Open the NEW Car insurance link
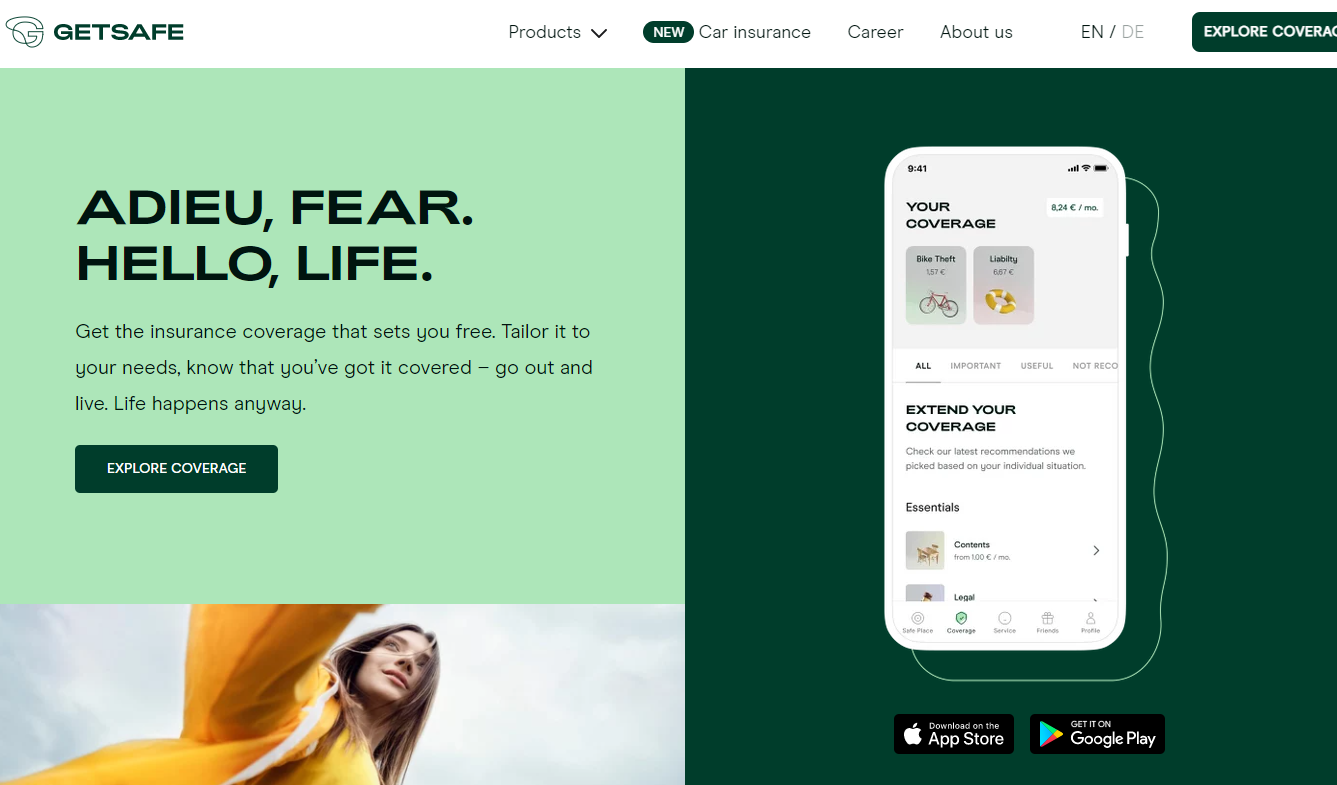The image size is (1337, 785). coord(727,32)
